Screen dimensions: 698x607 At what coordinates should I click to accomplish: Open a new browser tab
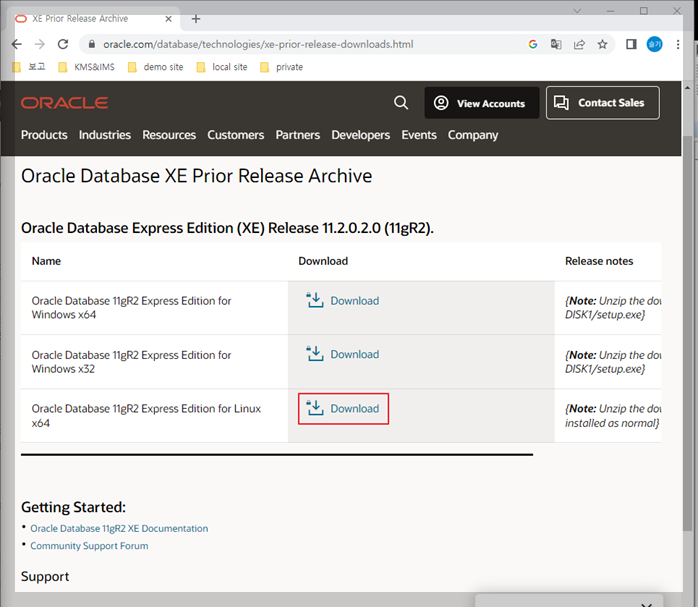pyautogui.click(x=196, y=19)
